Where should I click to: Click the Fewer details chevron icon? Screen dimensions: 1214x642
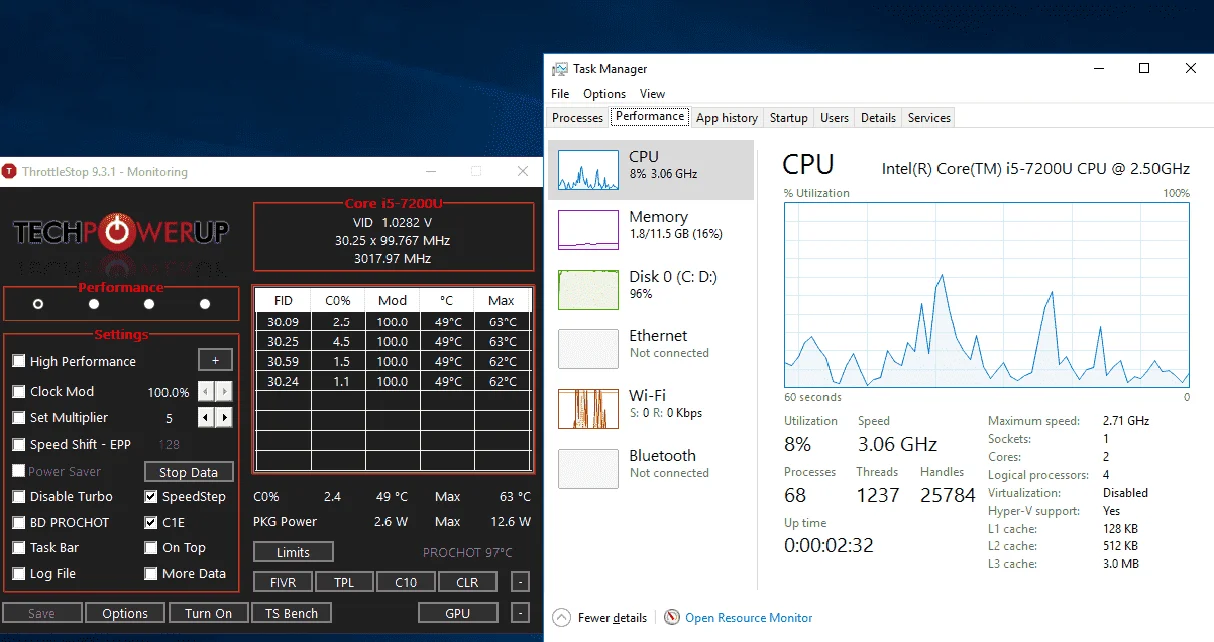point(562,617)
